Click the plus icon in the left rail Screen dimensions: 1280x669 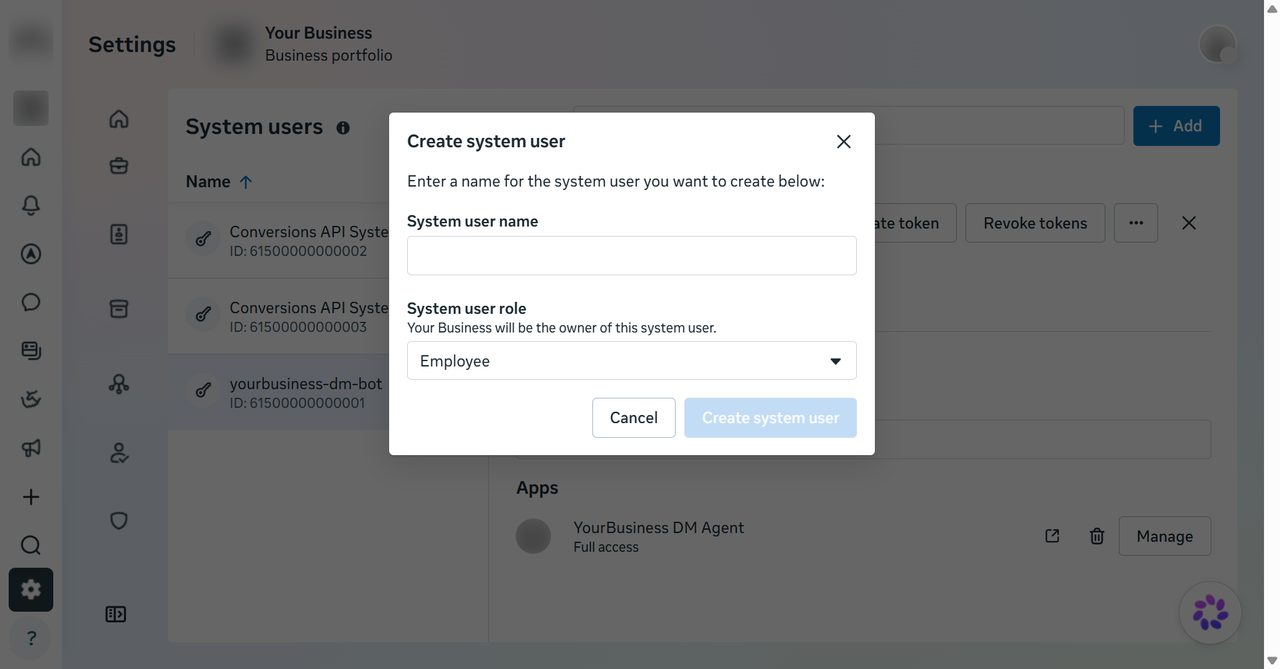click(31, 497)
